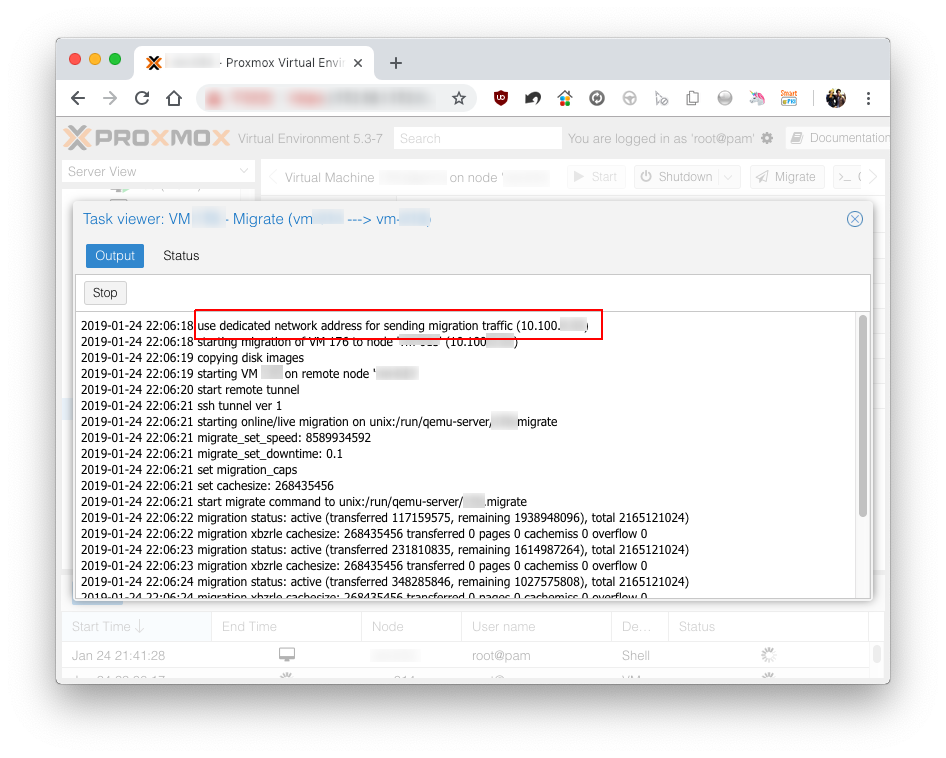Click the monitor icon in the Shell task row

[287, 654]
